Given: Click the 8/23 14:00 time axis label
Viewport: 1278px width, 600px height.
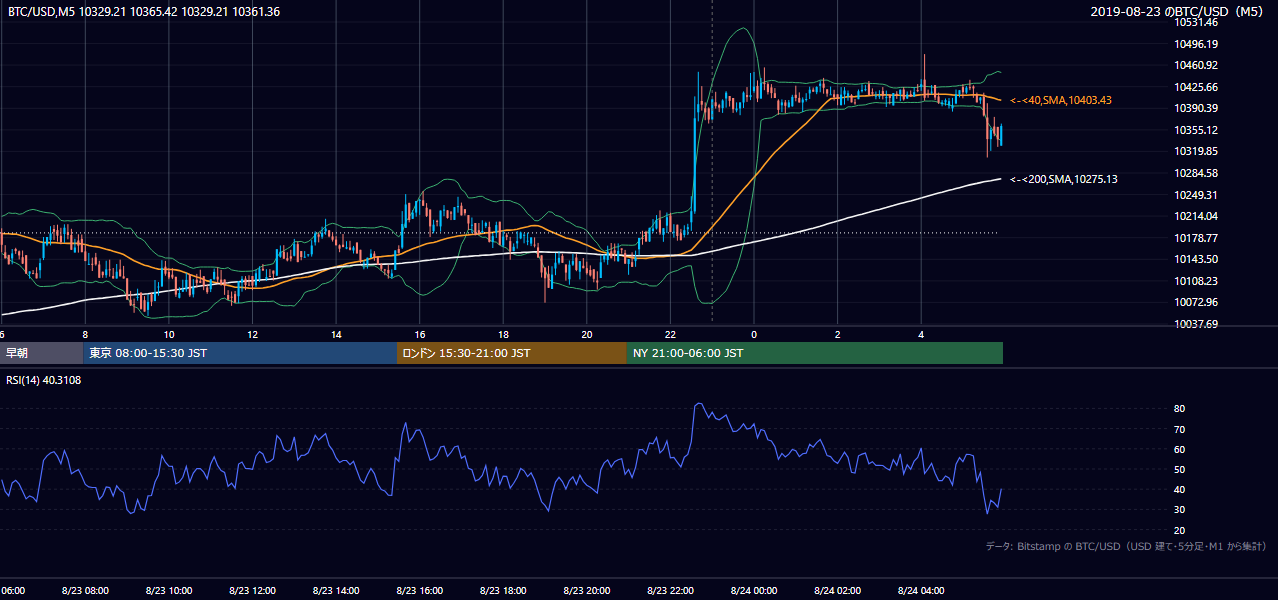Looking at the screenshot, I should click(336, 590).
